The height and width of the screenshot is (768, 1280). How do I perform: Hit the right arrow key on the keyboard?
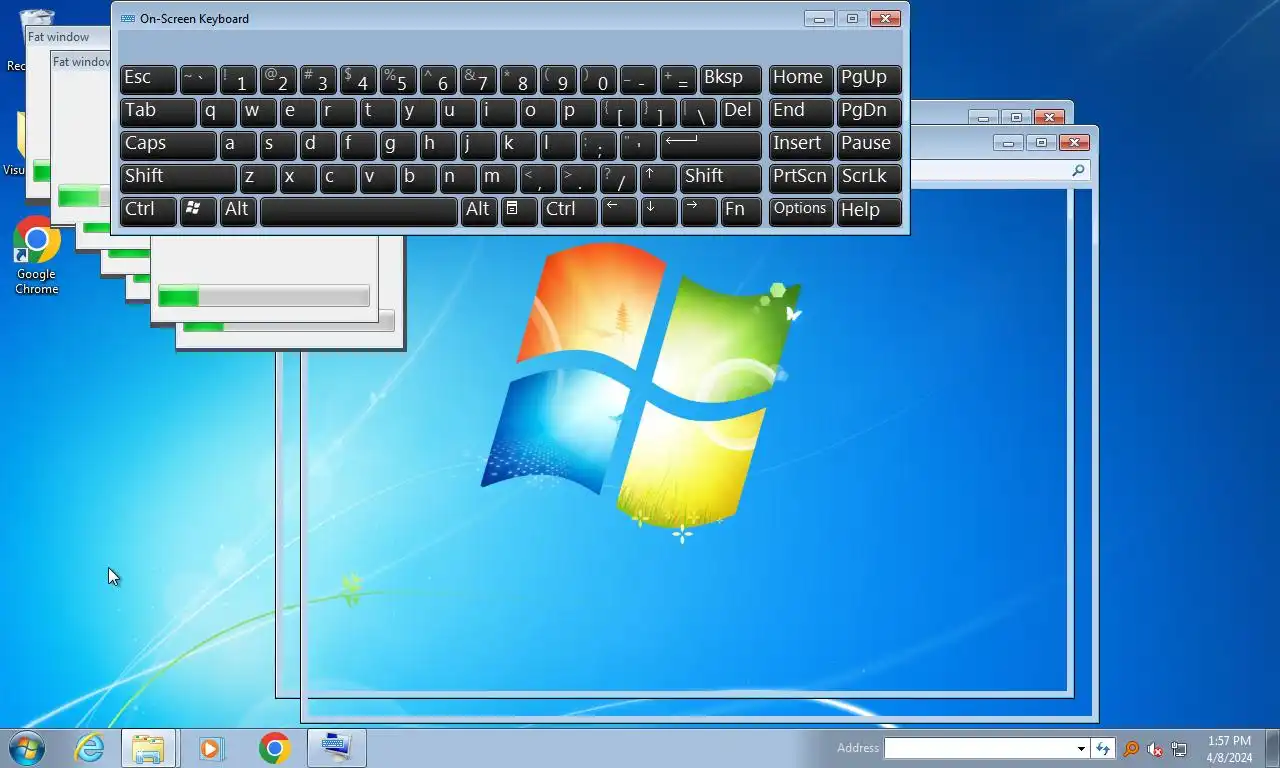(699, 210)
